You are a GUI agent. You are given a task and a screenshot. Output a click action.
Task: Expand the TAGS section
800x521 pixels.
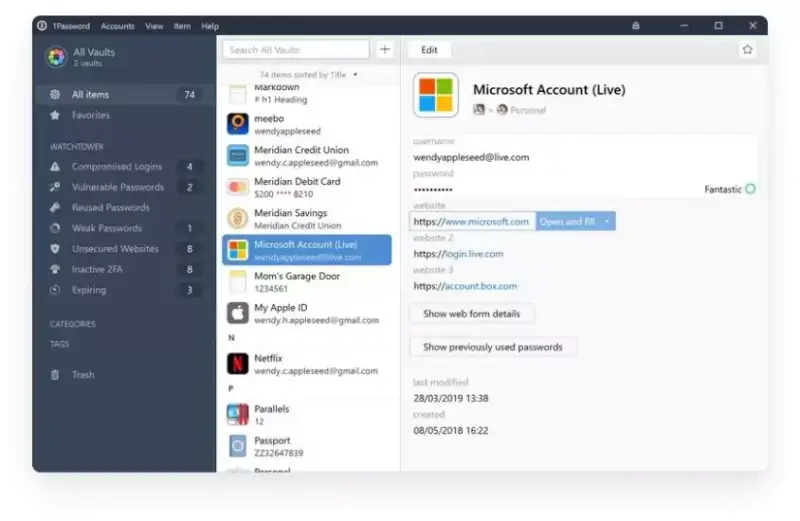click(x=59, y=344)
